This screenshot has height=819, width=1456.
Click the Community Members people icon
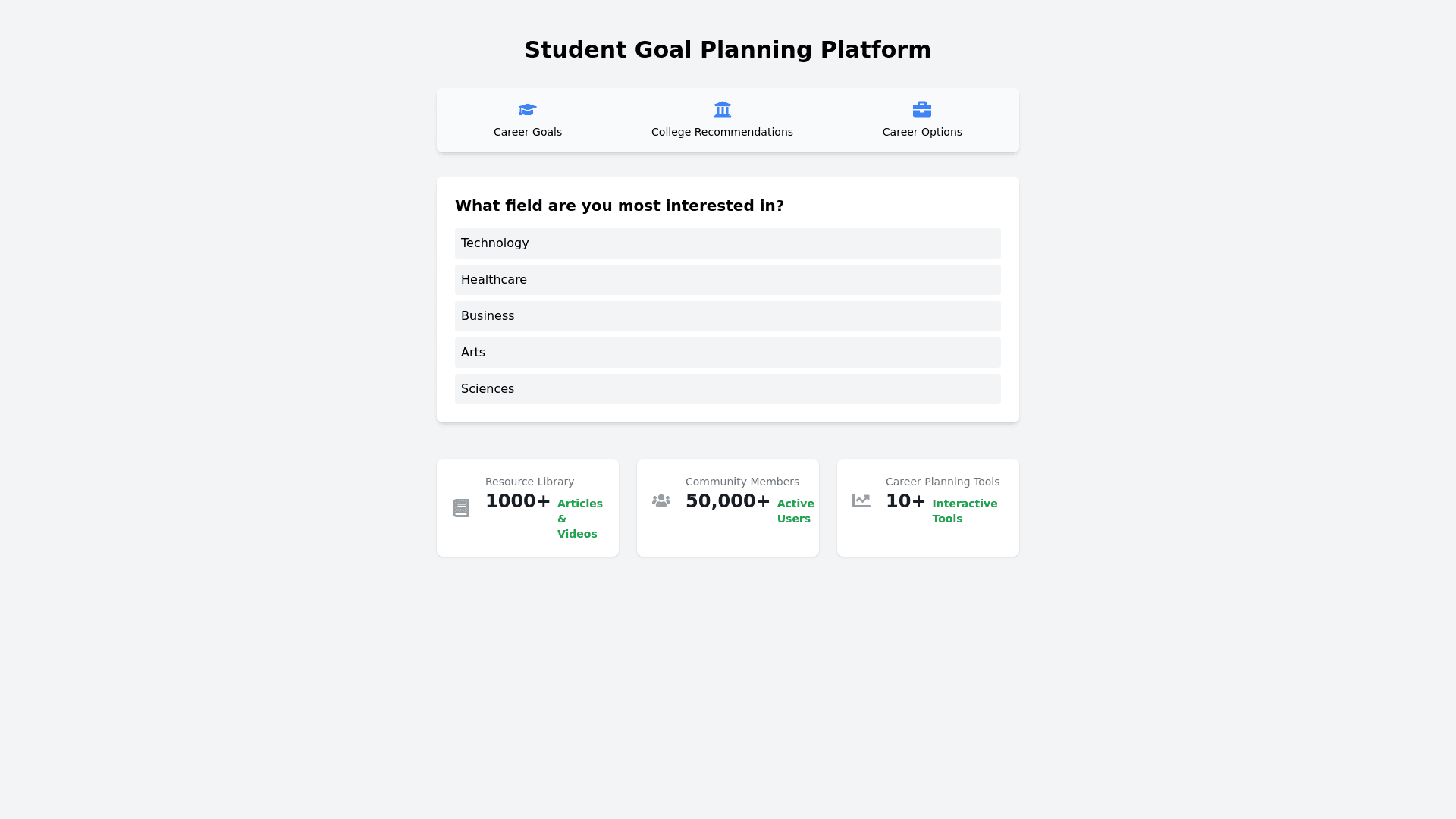(661, 501)
